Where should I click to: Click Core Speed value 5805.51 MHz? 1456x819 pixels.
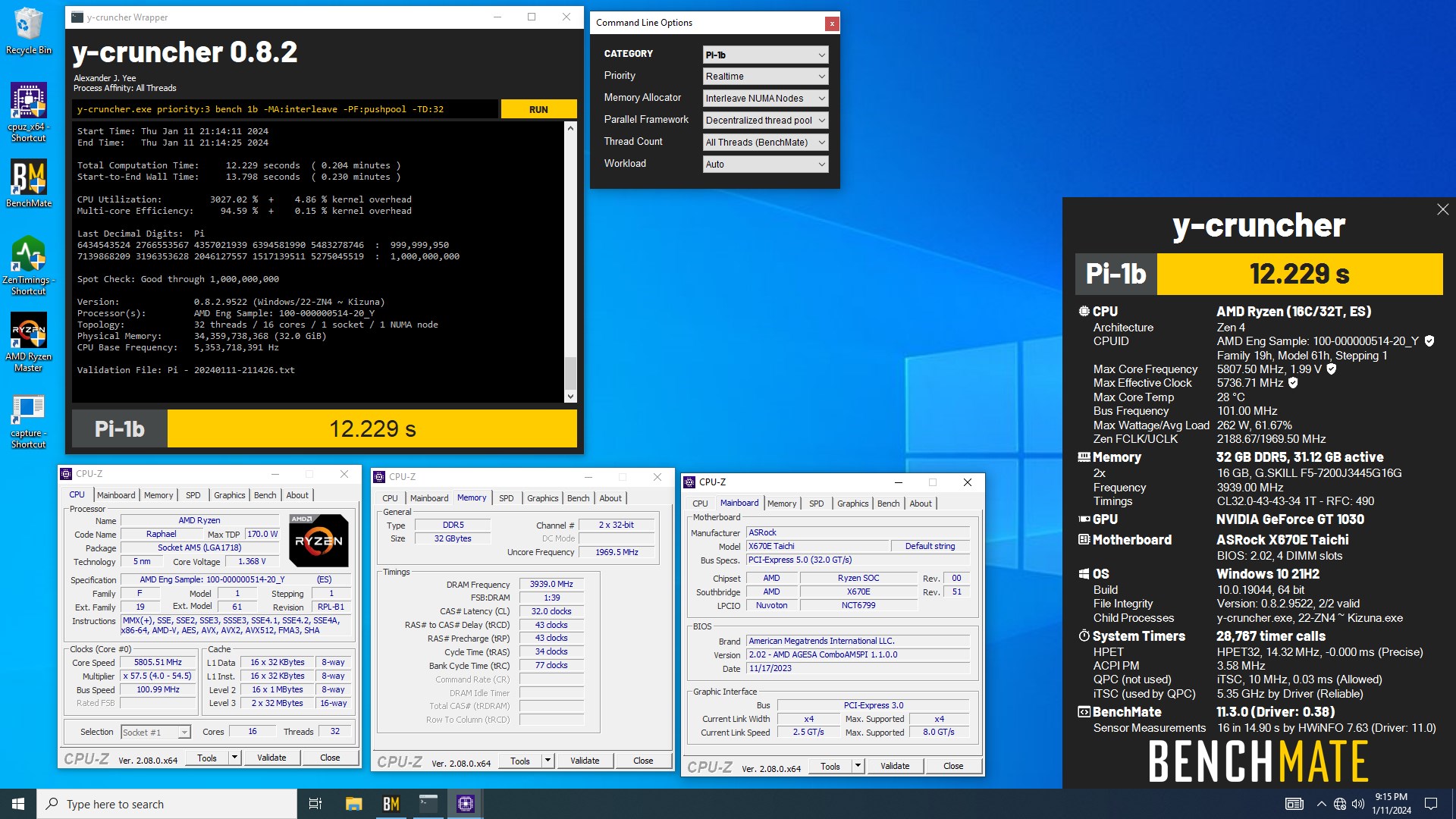[158, 663]
